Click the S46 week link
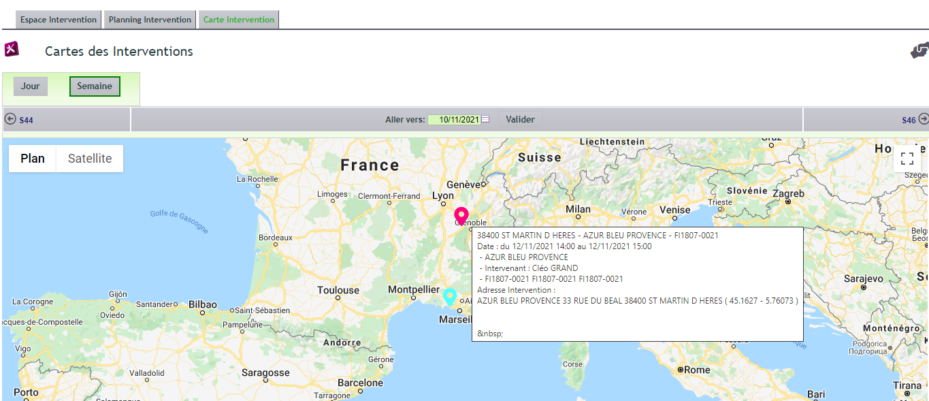Image resolution: width=929 pixels, height=401 pixels. 909,120
